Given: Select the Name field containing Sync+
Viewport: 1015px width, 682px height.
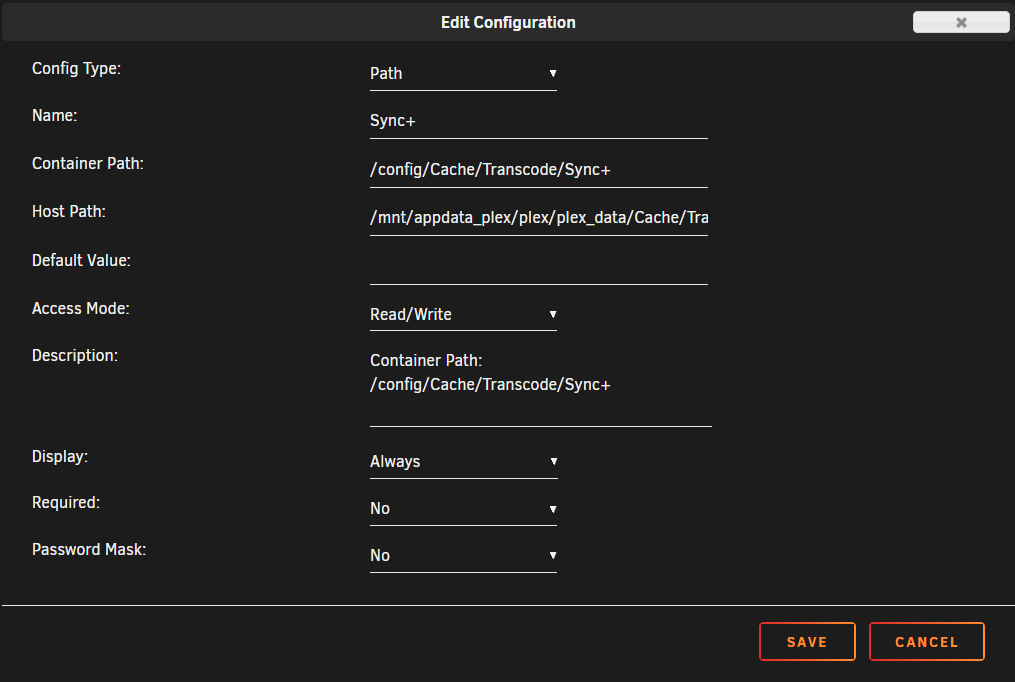Looking at the screenshot, I should pos(538,120).
